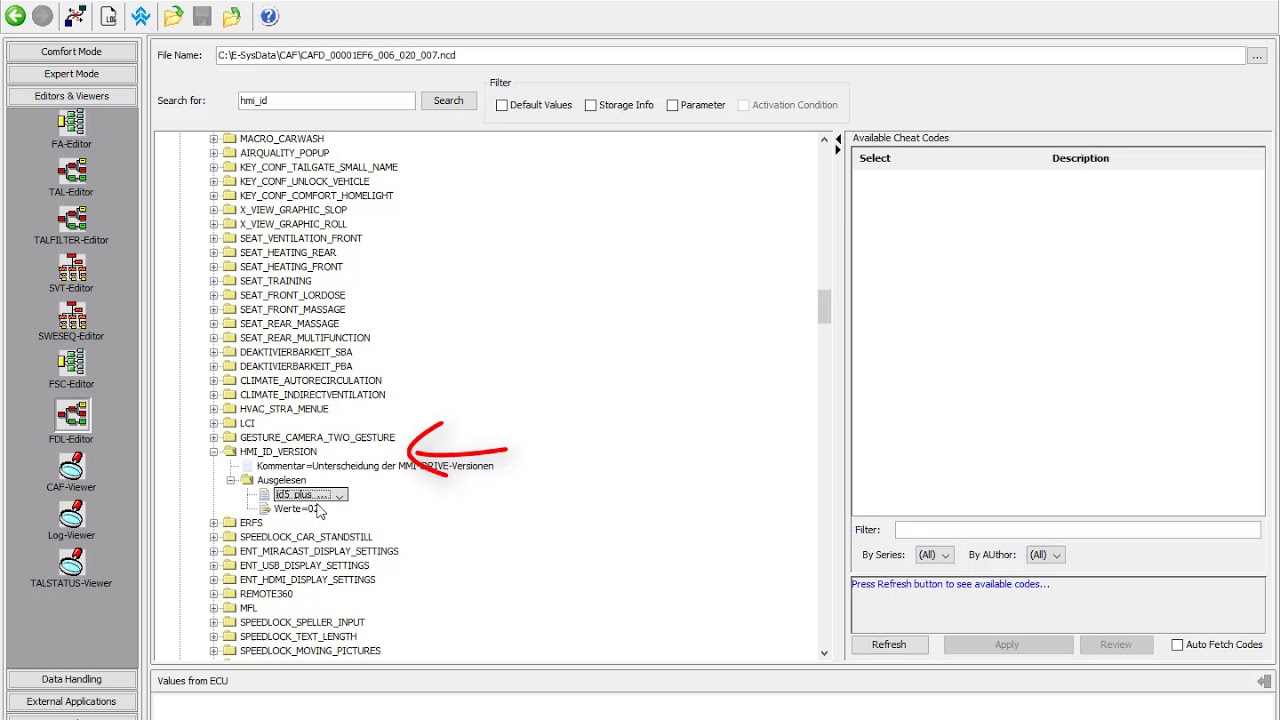This screenshot has height=720, width=1280.
Task: Click the file browse ellipsis button
Action: point(1258,56)
